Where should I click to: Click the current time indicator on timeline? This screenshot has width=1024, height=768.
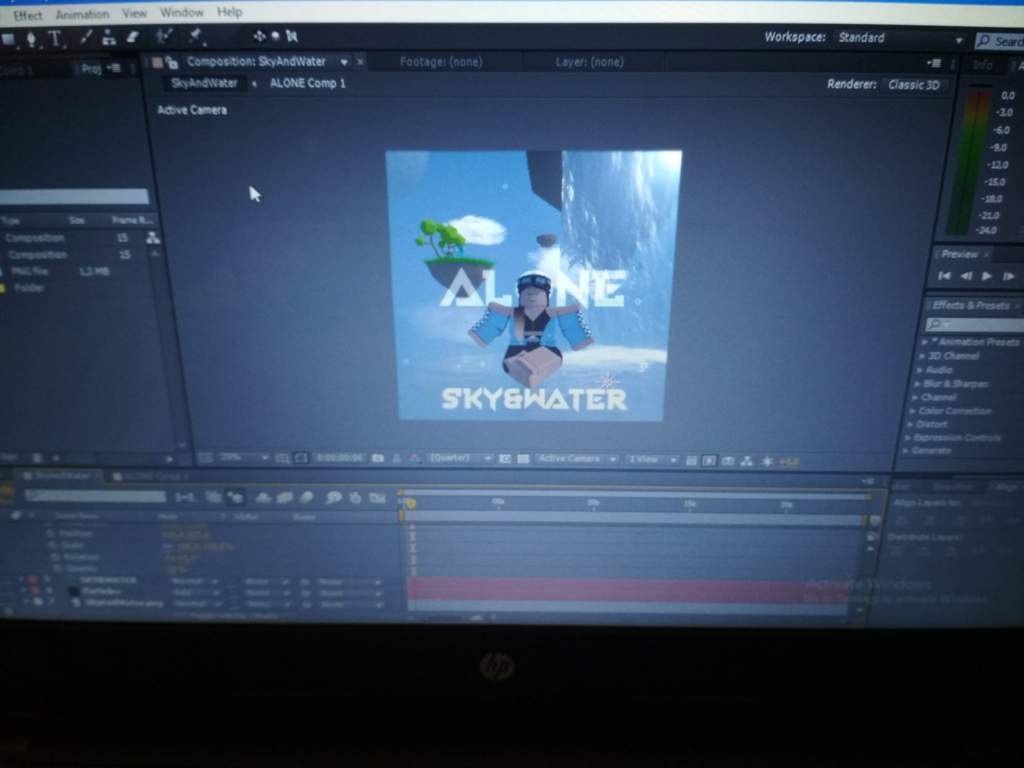(410, 503)
